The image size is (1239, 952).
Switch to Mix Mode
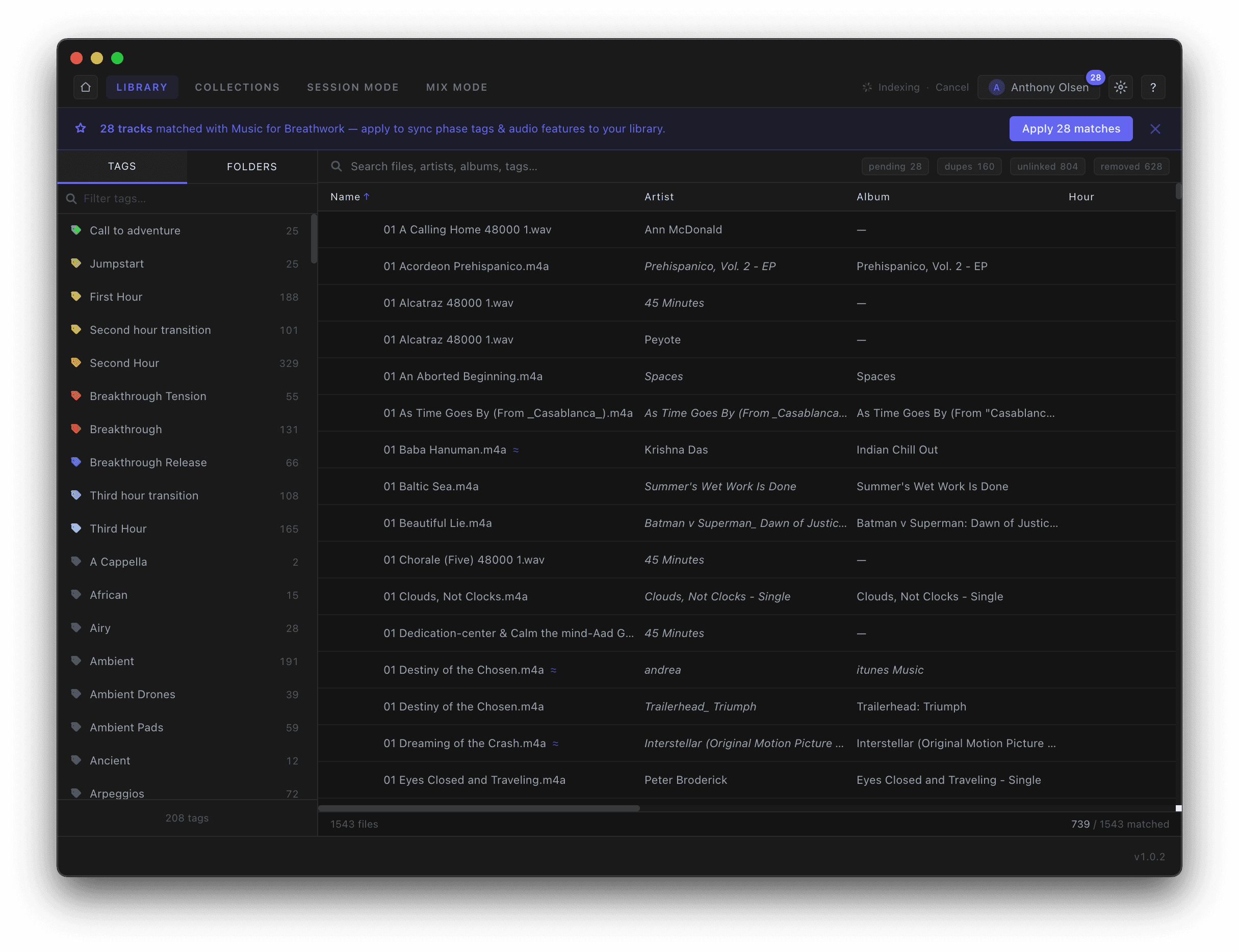click(x=456, y=87)
